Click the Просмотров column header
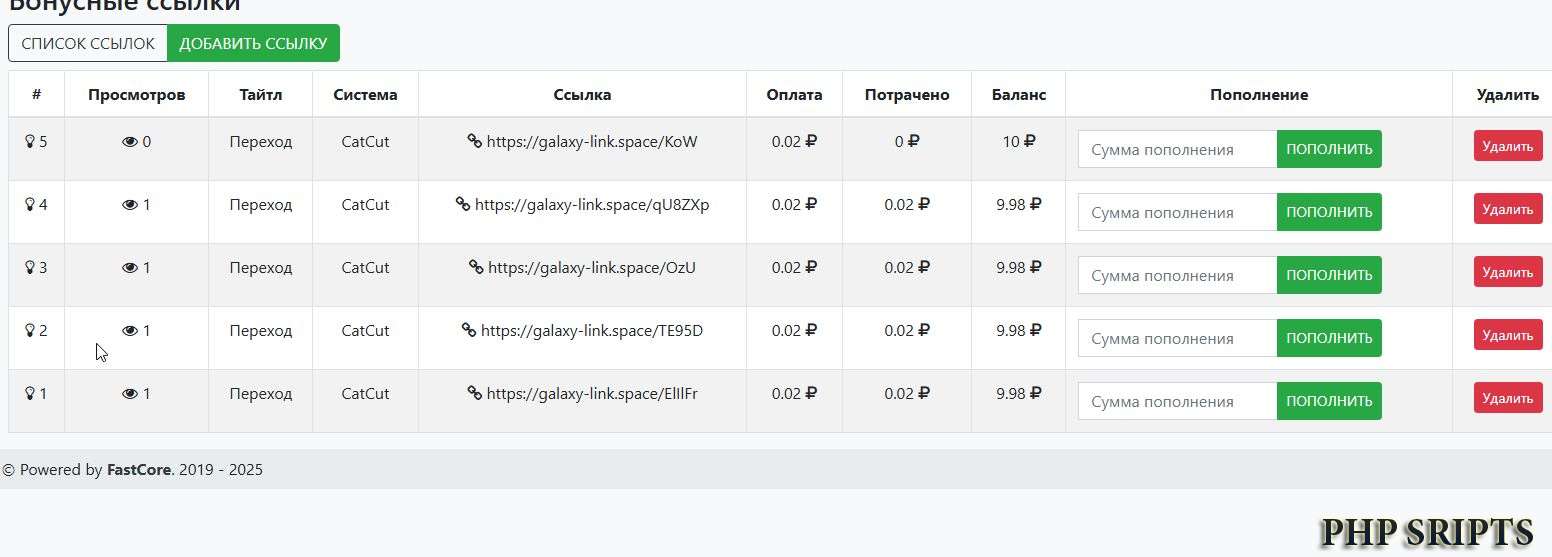The width and height of the screenshot is (1552, 557). pyautogui.click(x=136, y=95)
